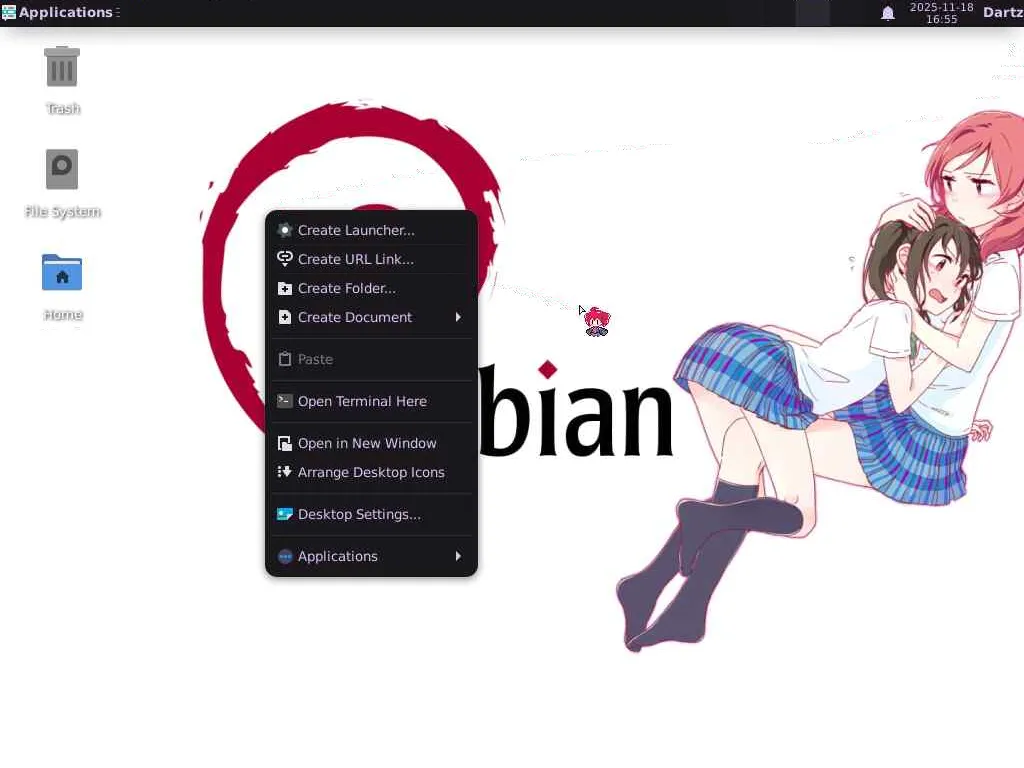The image size is (1024, 768).
Task: Click the "Home" label text
Action: pyautogui.click(x=63, y=315)
